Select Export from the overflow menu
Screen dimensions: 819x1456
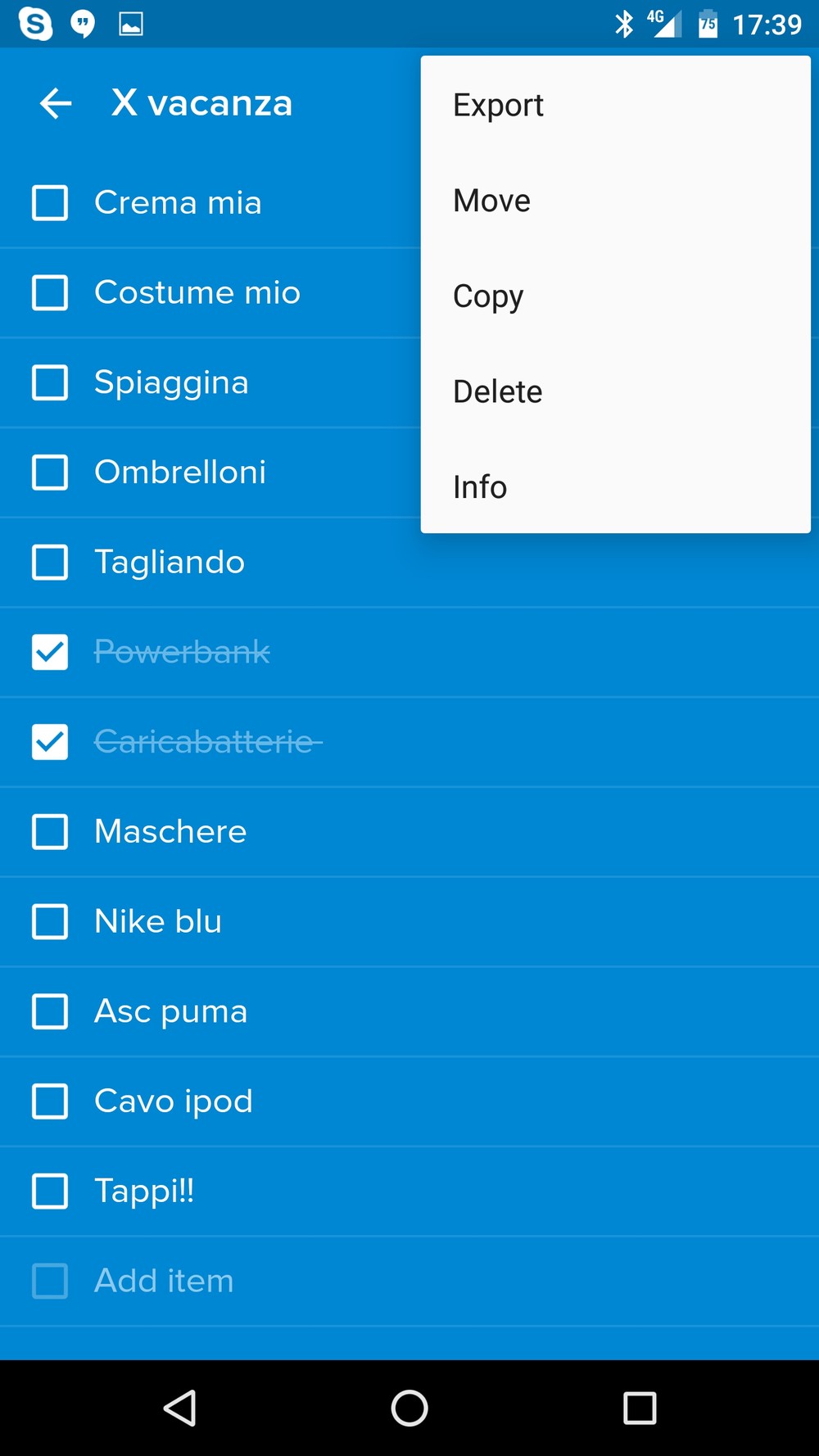(x=498, y=105)
